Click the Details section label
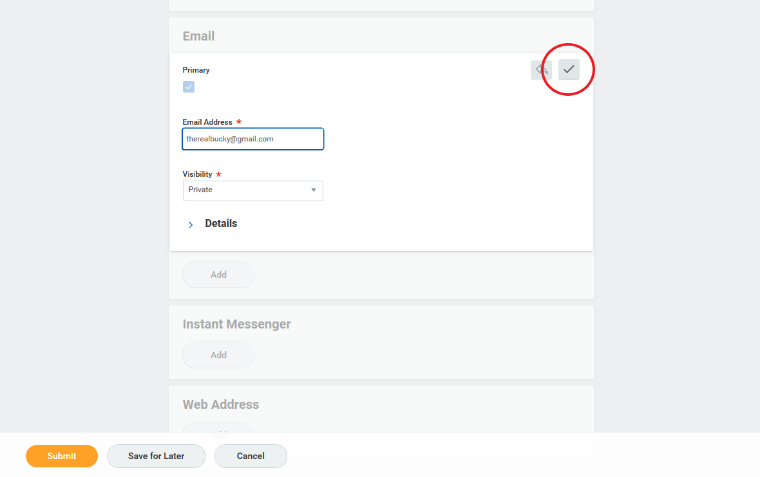 pyautogui.click(x=221, y=224)
